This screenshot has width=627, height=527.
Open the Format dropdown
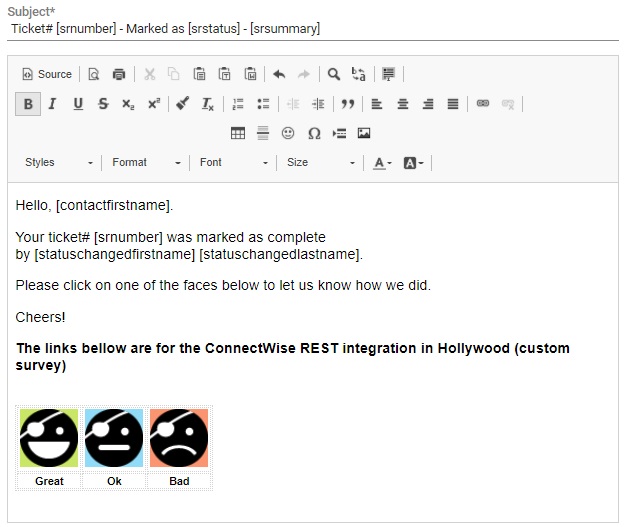pyautogui.click(x=146, y=162)
